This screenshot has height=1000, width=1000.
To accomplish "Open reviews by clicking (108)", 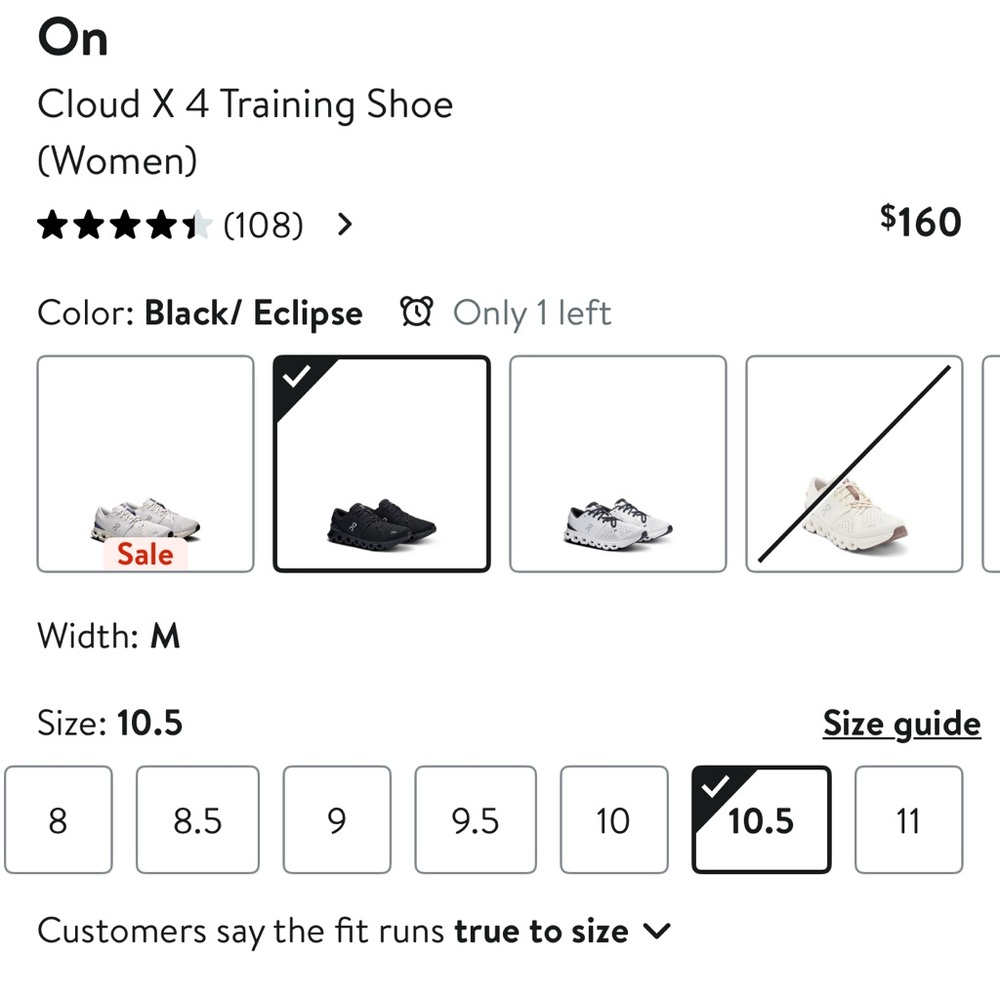I will [264, 225].
